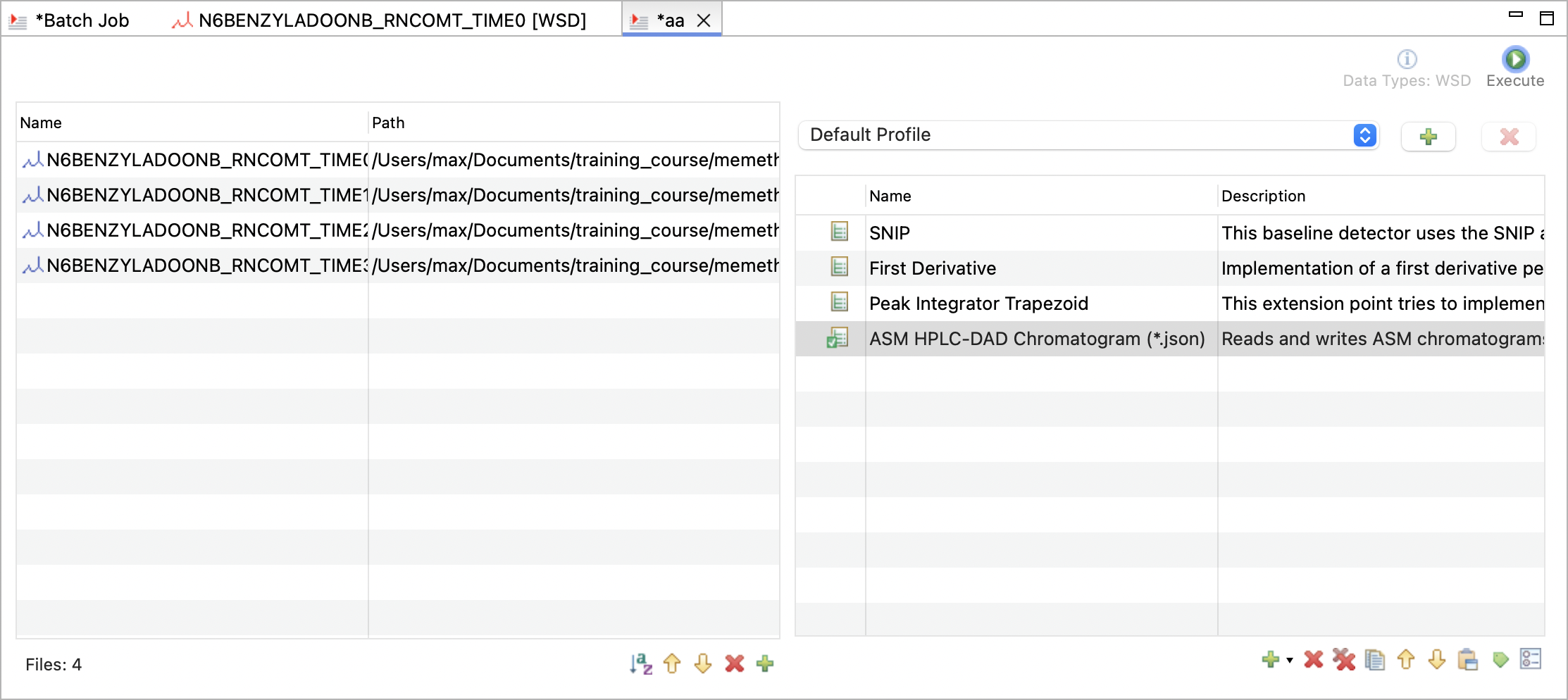Switch to the N6BENZYLADOONB_RNCOMT_TIME0 [WSD] tab
Screen dimensions: 1568x700
tap(379, 20)
